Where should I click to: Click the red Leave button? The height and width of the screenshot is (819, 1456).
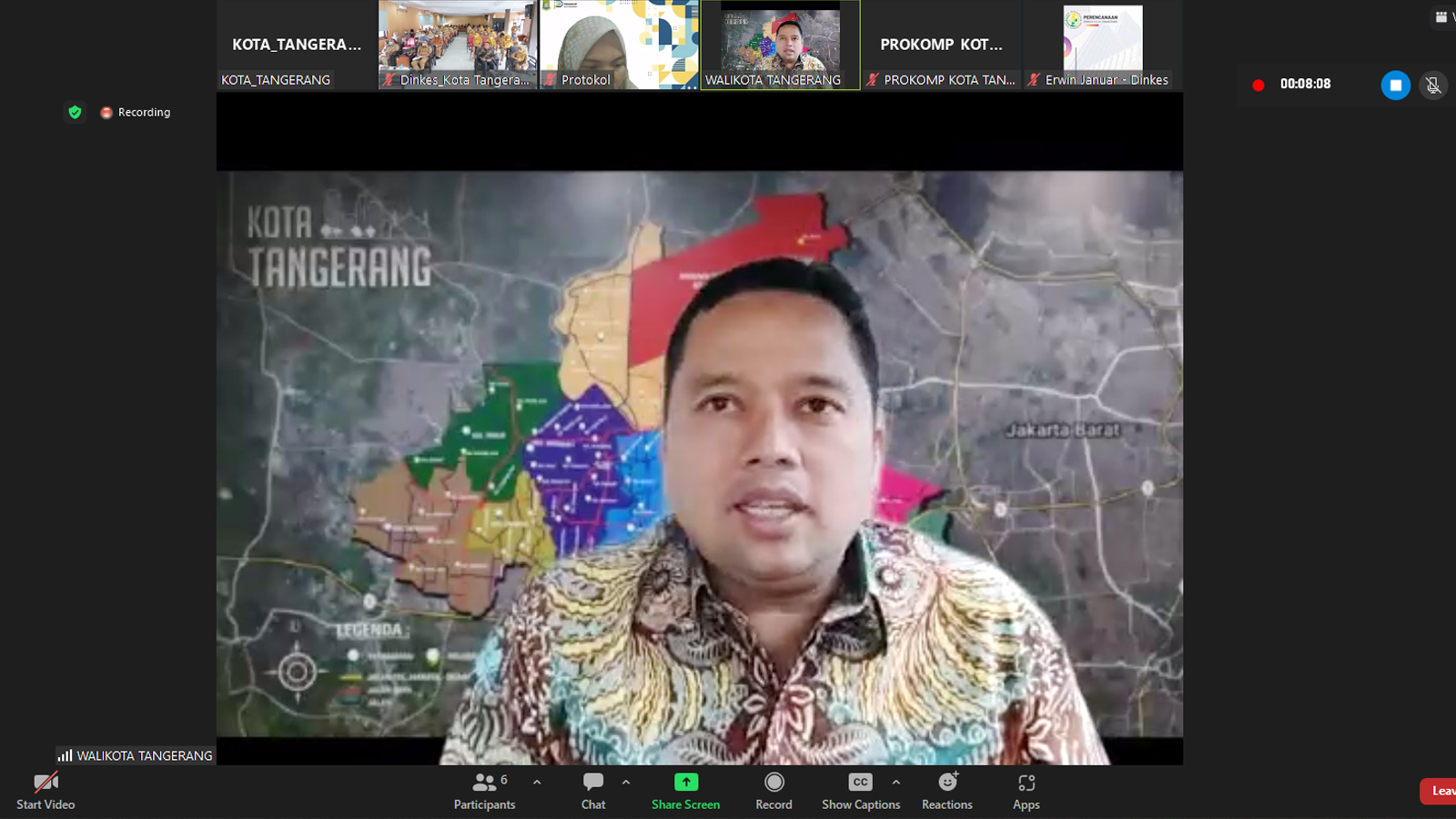(x=1440, y=791)
